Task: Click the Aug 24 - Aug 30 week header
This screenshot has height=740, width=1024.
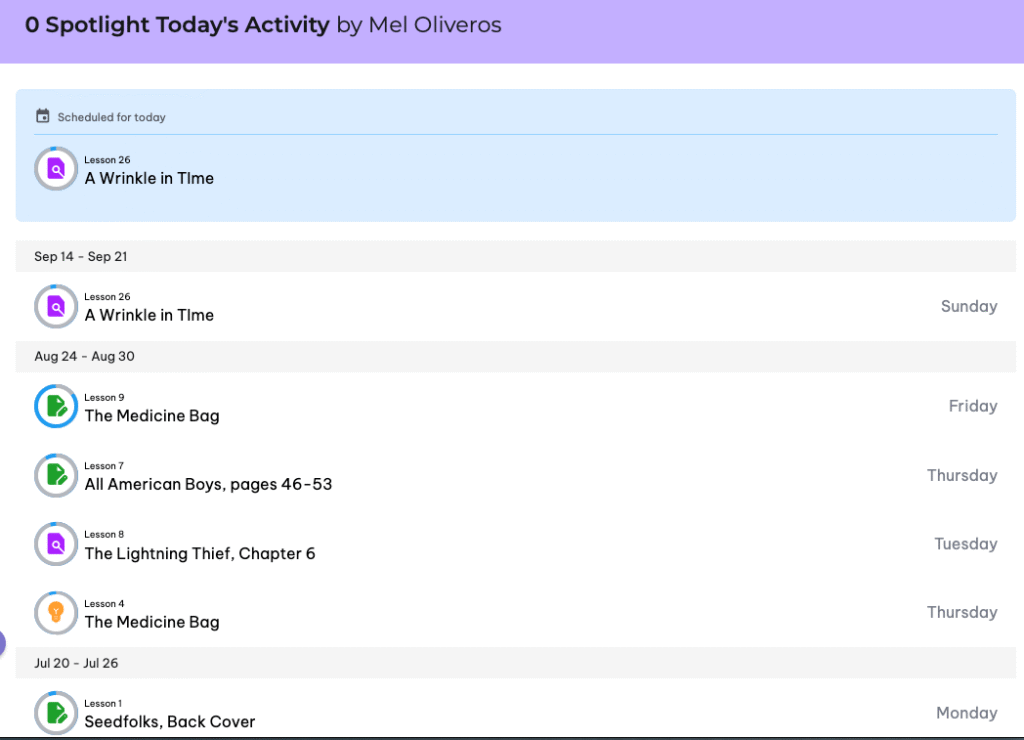Action: click(84, 356)
